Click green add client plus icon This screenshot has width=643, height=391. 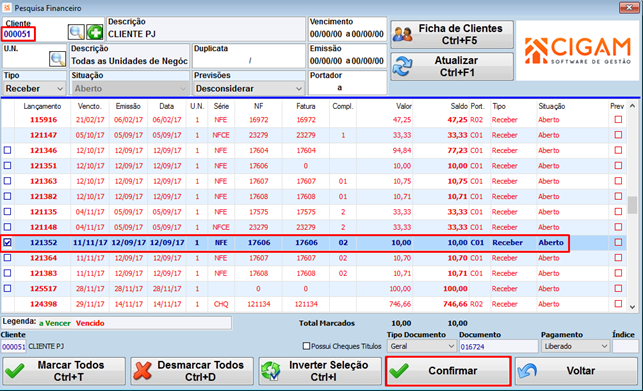pos(94,32)
